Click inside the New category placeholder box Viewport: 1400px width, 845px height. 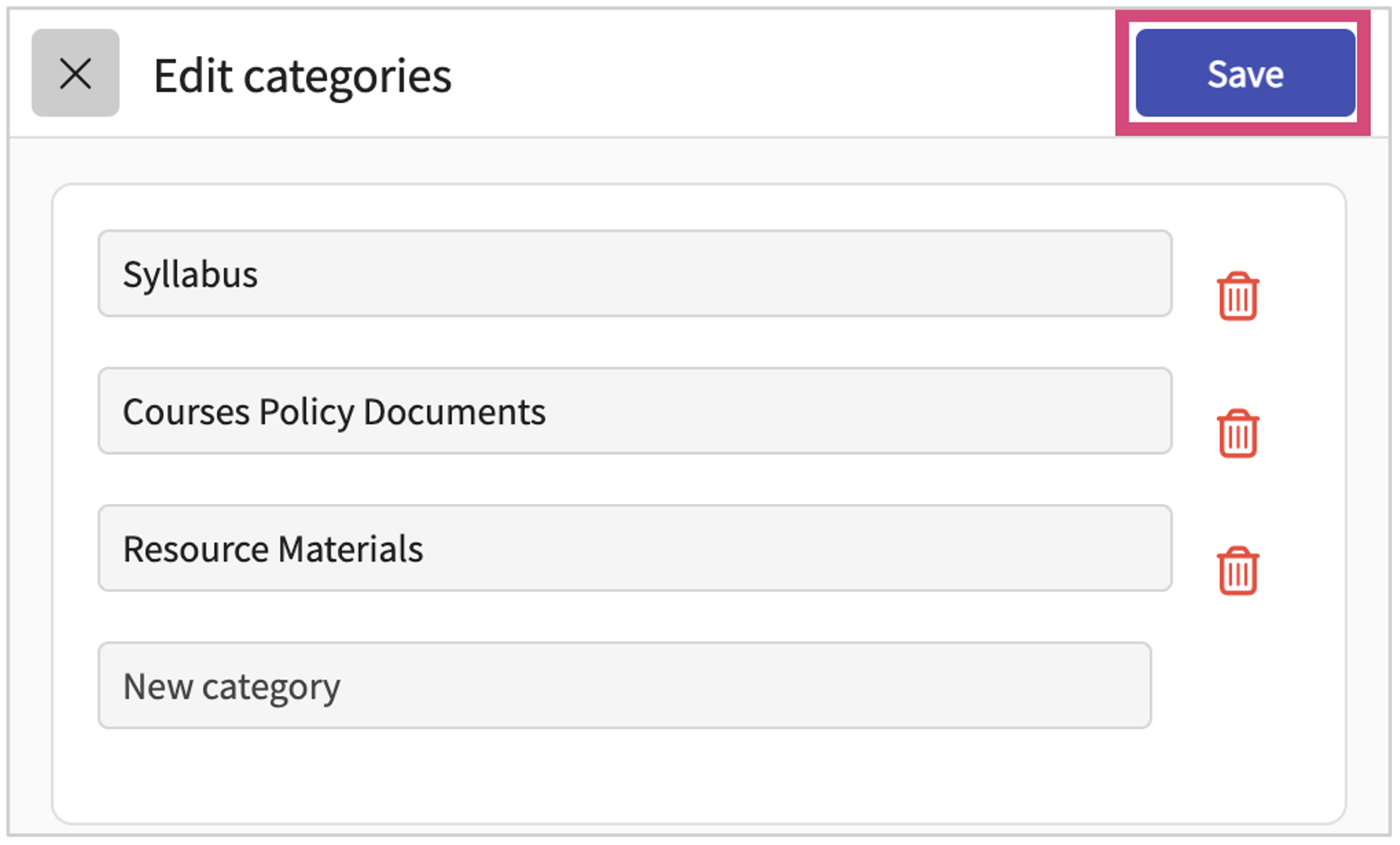tap(624, 686)
